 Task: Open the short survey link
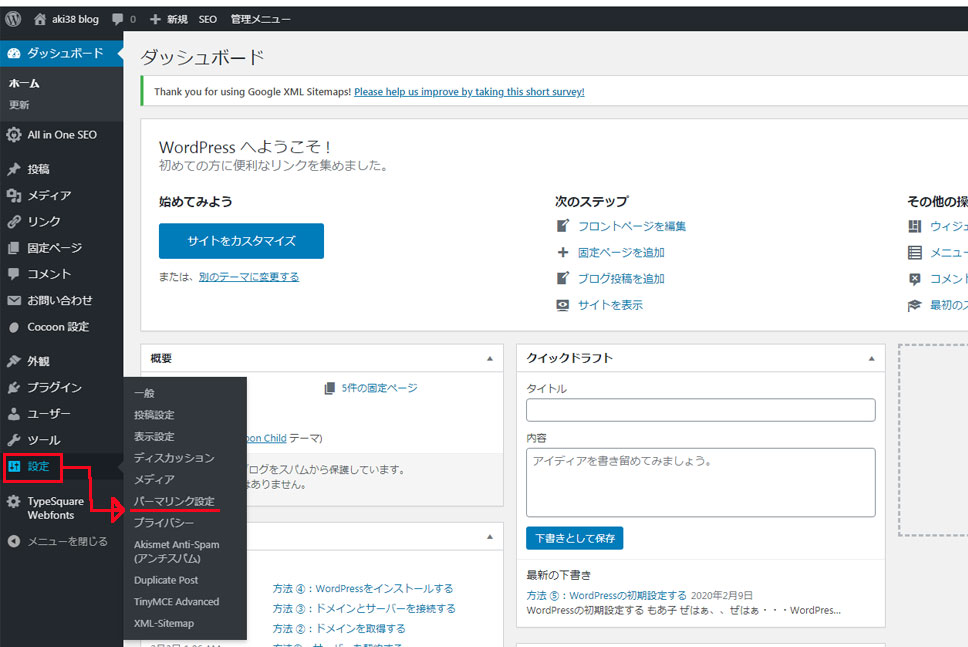(x=469, y=92)
